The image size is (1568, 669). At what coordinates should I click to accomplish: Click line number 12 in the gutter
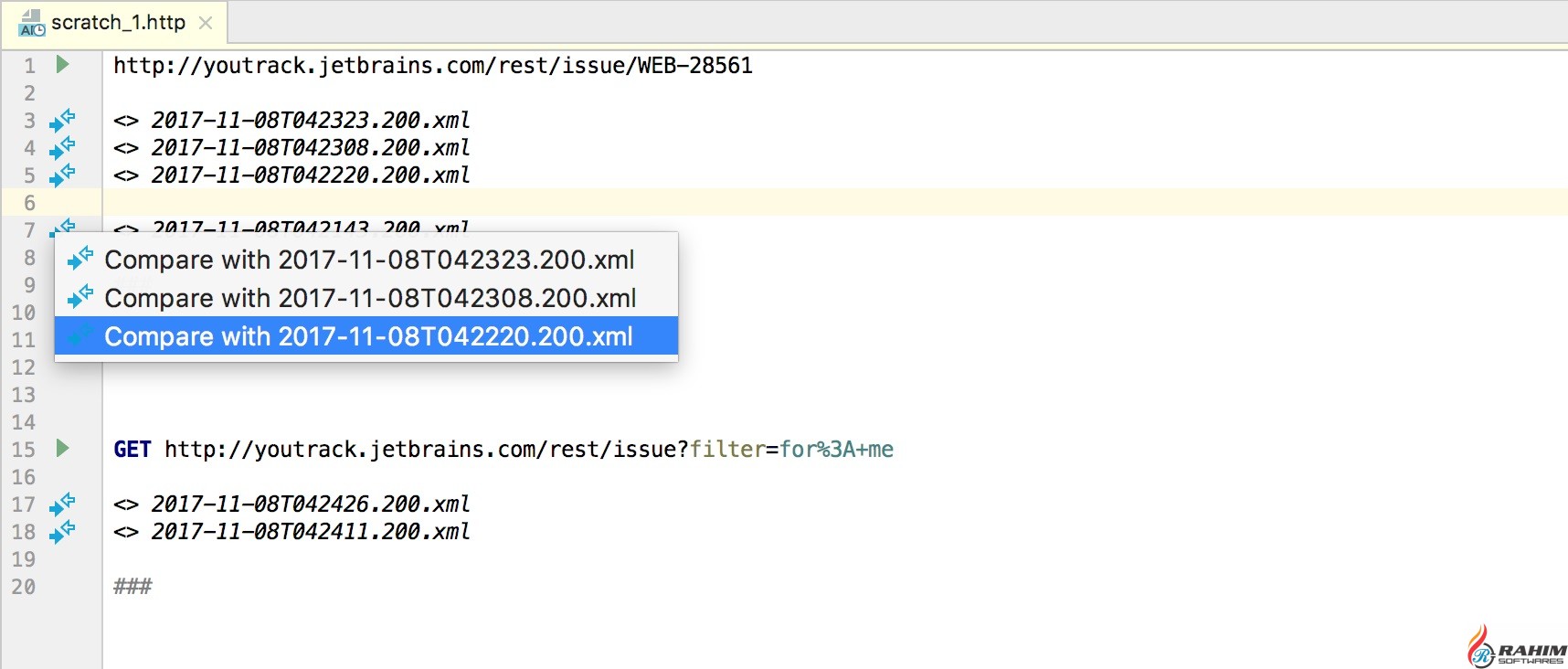click(x=23, y=367)
